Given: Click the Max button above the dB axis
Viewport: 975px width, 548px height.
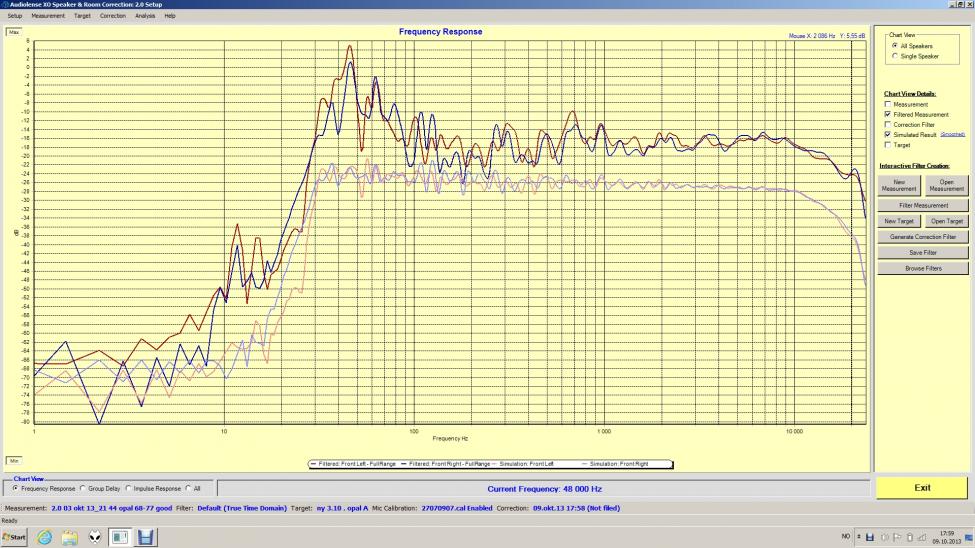Looking at the screenshot, I should pyautogui.click(x=14, y=32).
